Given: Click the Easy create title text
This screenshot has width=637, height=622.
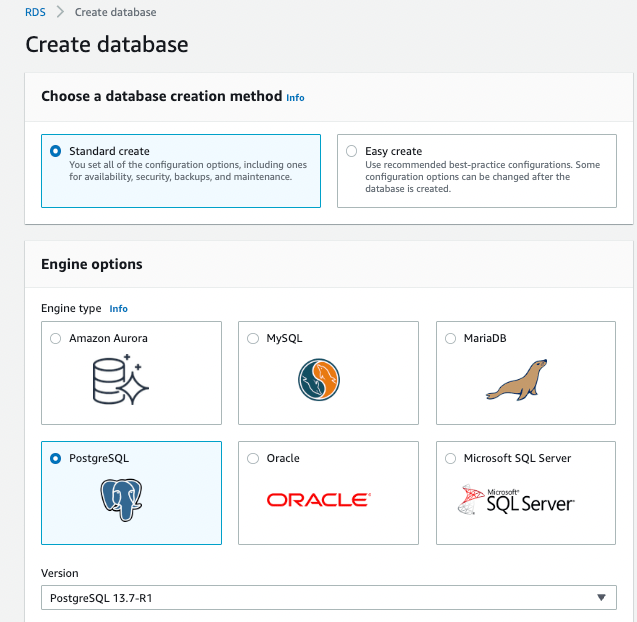Looking at the screenshot, I should coord(393,151).
